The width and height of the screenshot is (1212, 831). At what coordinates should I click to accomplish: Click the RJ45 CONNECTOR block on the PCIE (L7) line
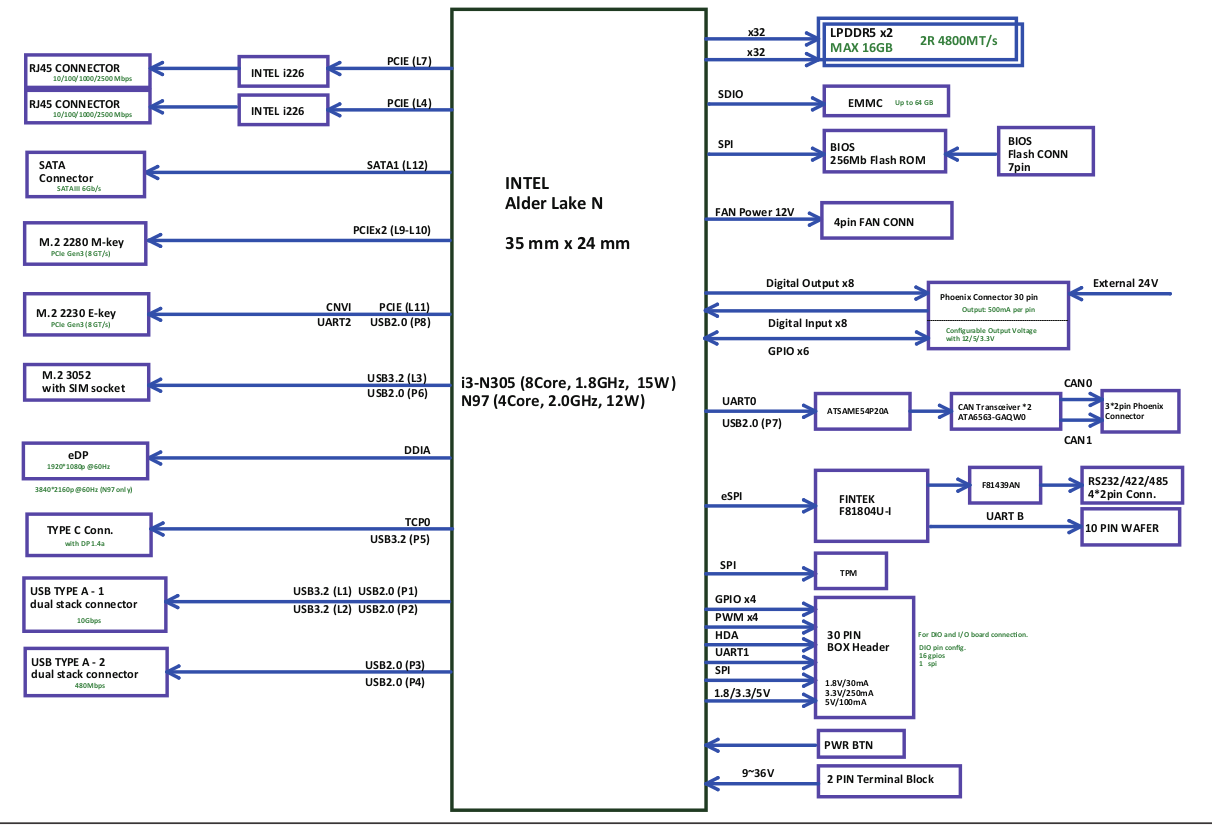(x=87, y=71)
